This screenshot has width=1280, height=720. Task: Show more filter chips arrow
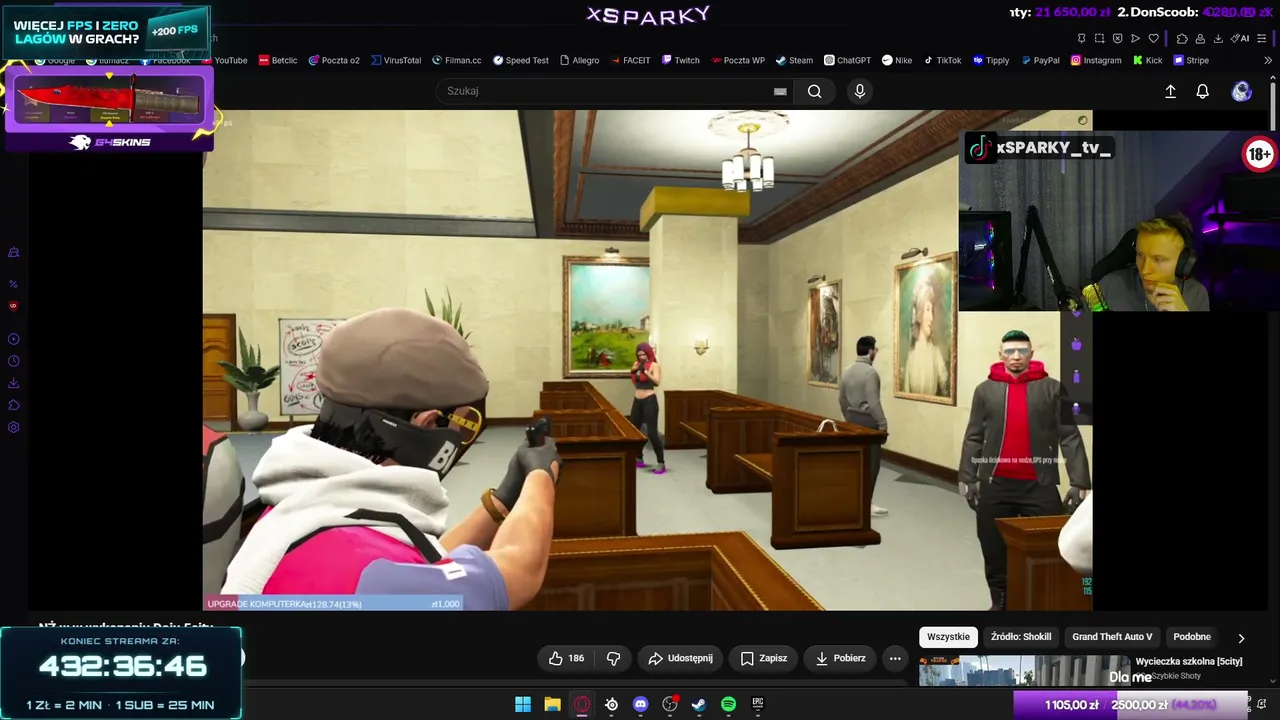(1241, 638)
